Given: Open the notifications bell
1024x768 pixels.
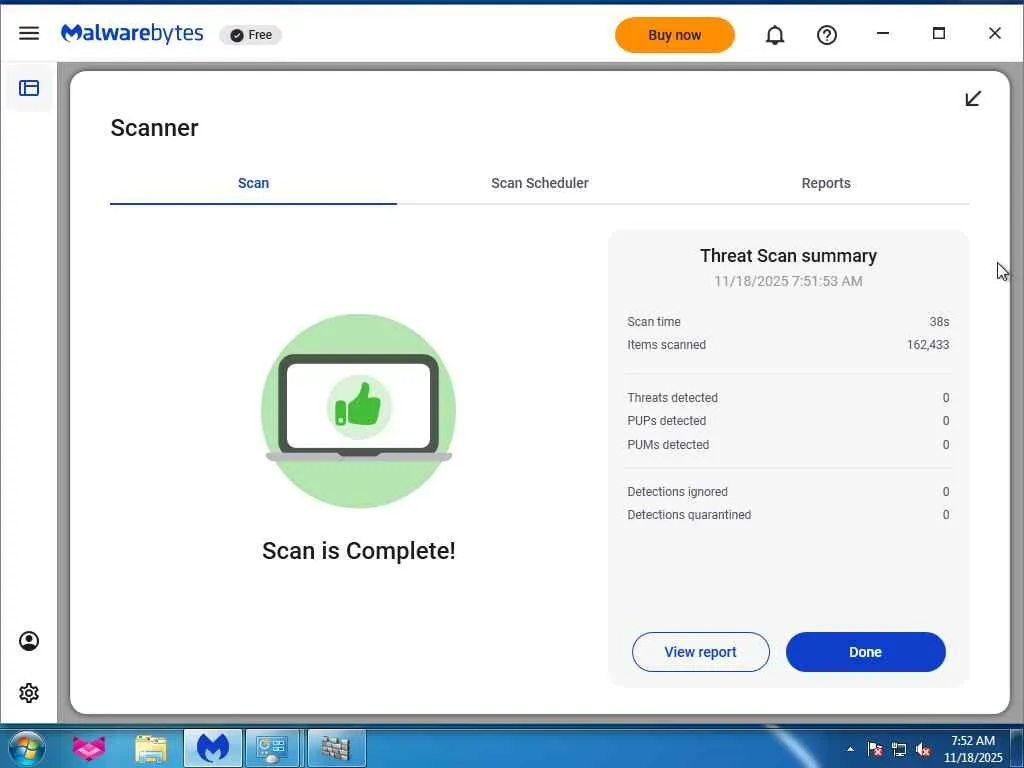Looking at the screenshot, I should [775, 35].
